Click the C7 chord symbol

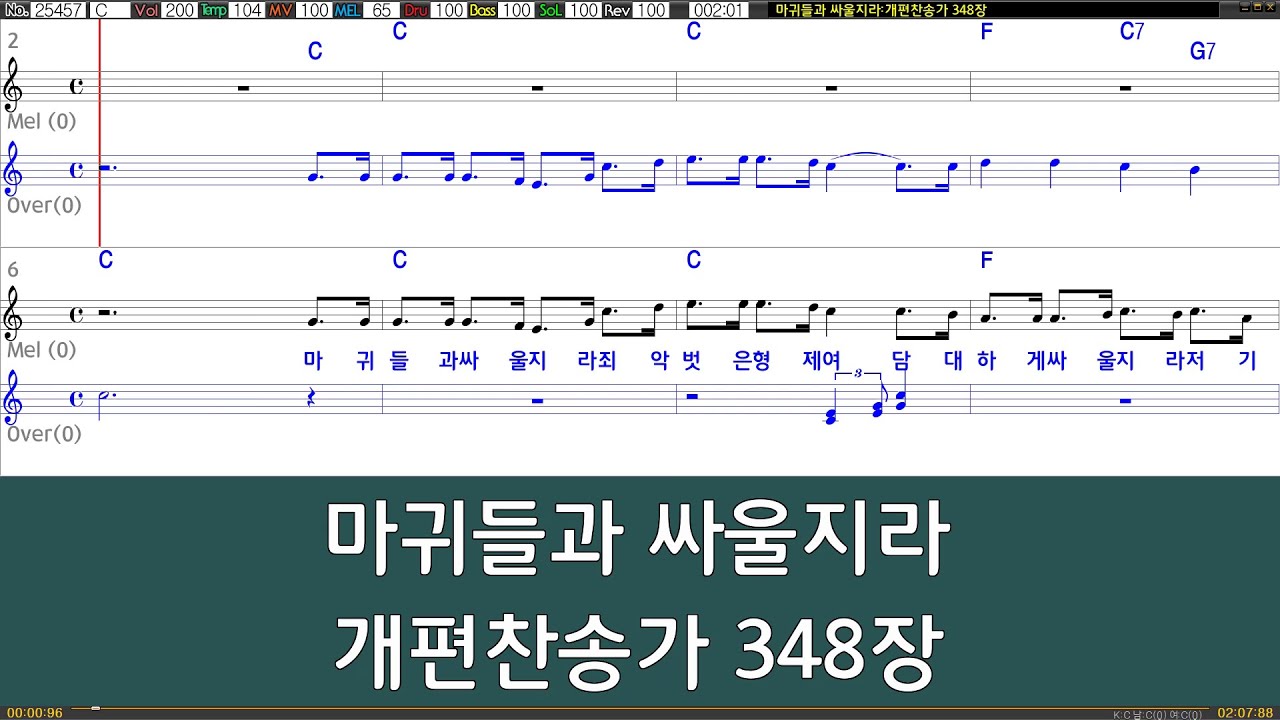1132,31
